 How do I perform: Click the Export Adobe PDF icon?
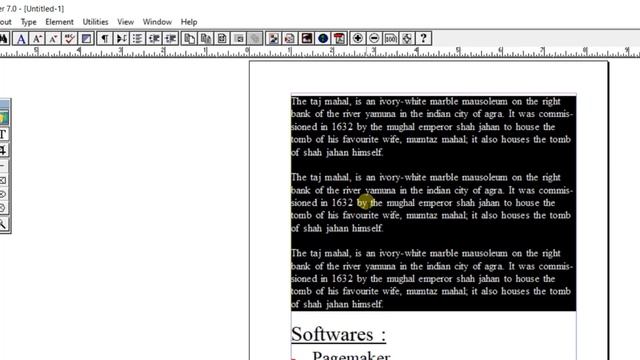339,38
